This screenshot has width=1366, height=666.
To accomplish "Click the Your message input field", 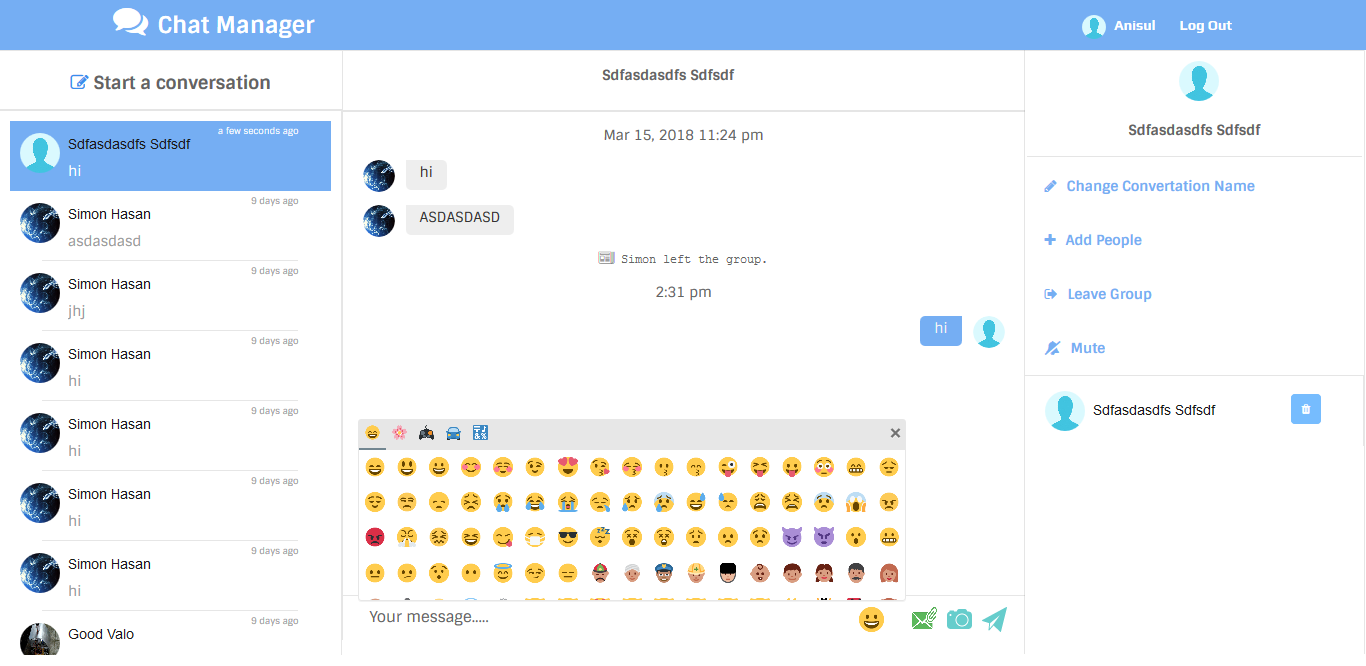I will (x=600, y=617).
